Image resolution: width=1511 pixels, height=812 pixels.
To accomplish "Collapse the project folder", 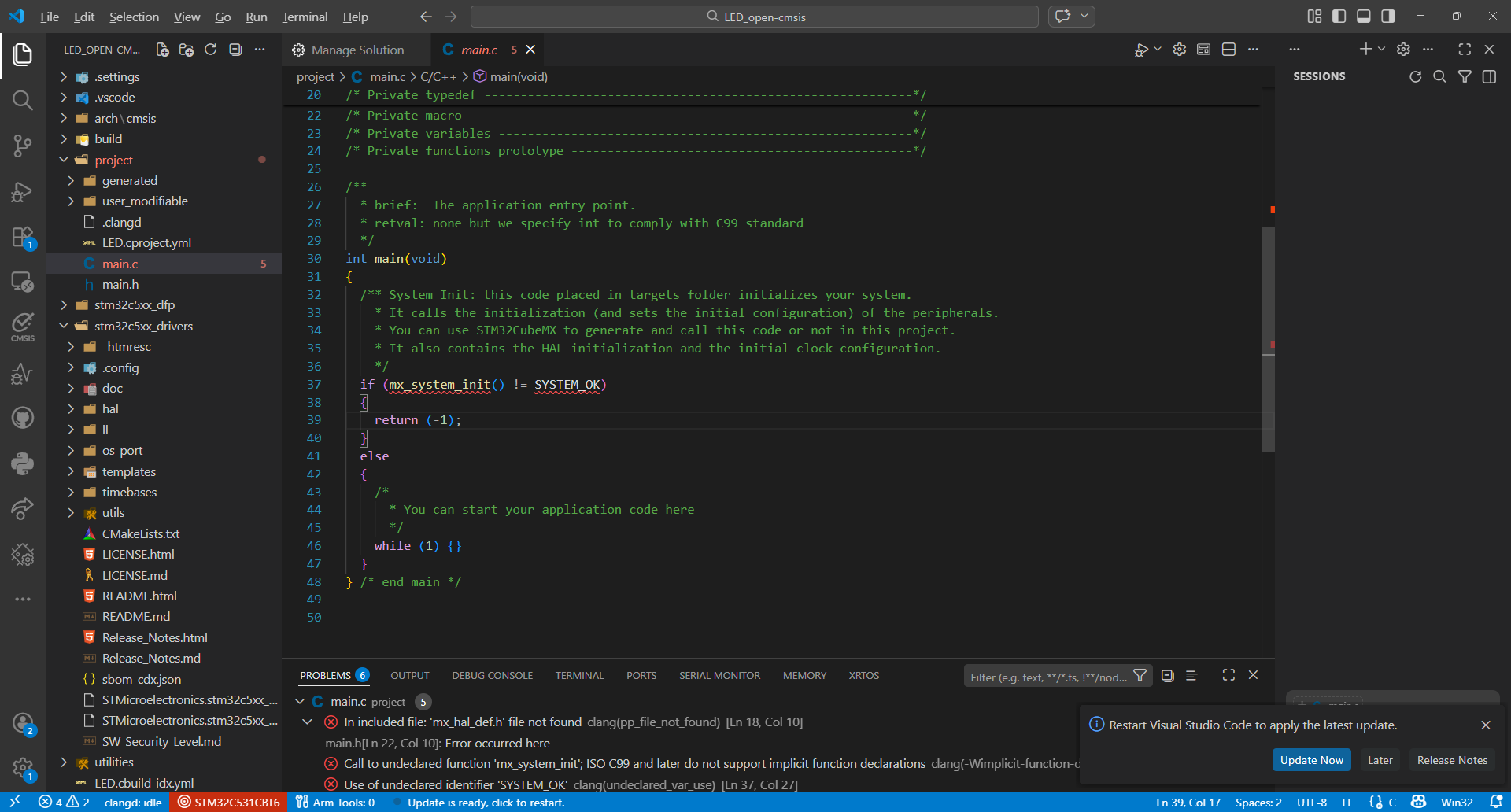I will point(64,160).
